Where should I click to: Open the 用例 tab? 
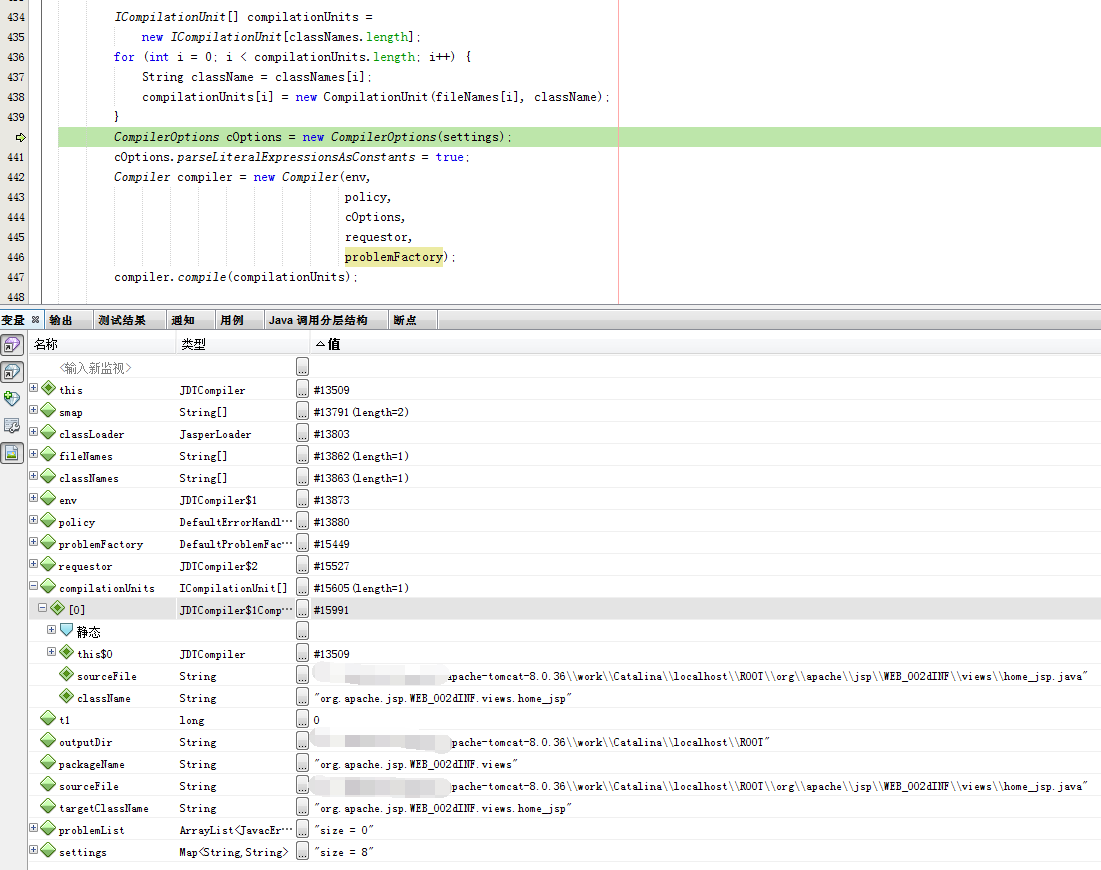pyautogui.click(x=232, y=320)
